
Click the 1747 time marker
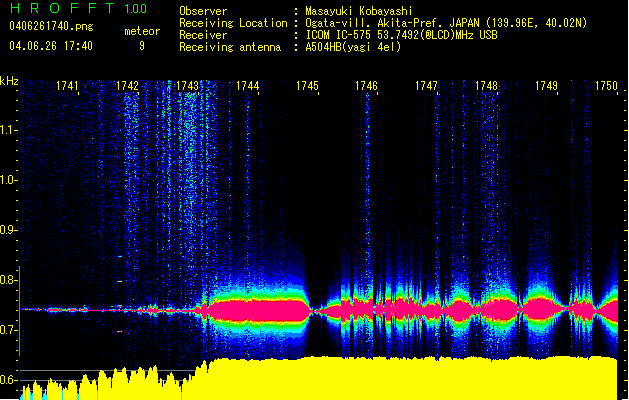426,86
